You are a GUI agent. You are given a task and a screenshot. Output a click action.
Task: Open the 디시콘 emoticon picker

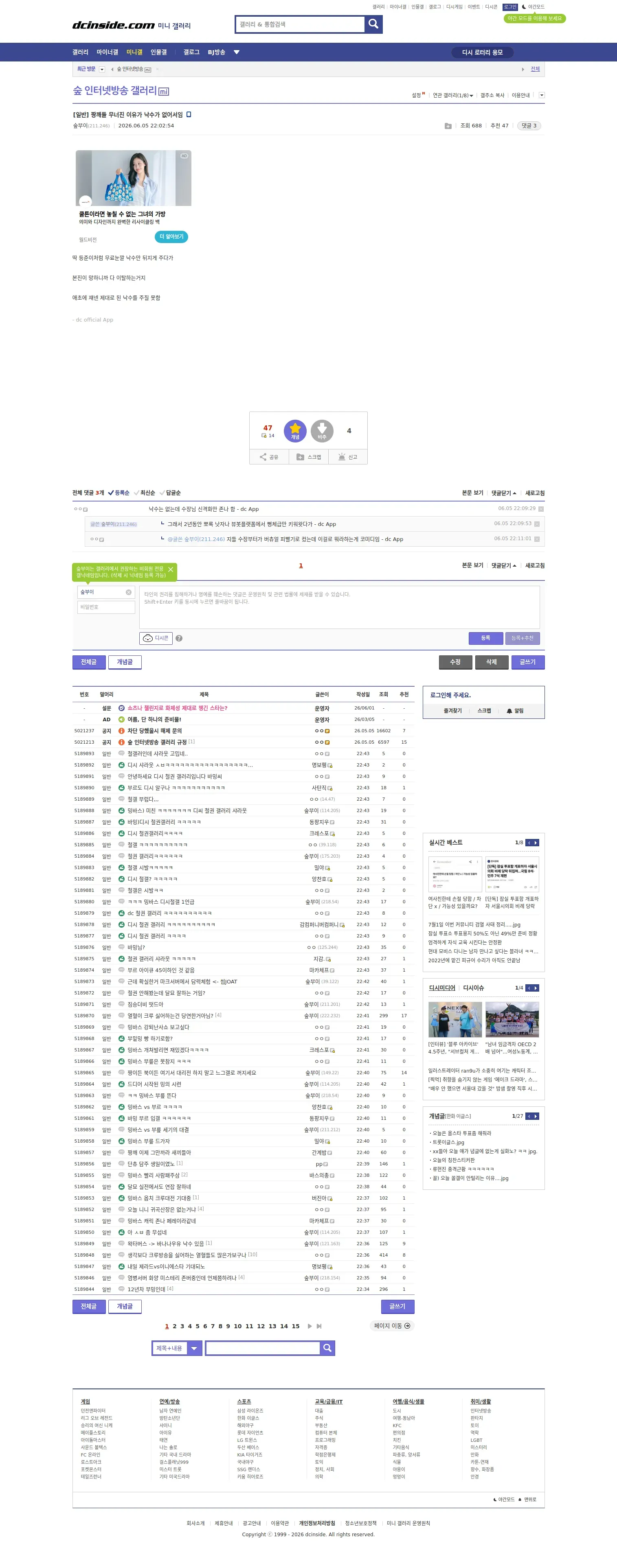point(156,638)
